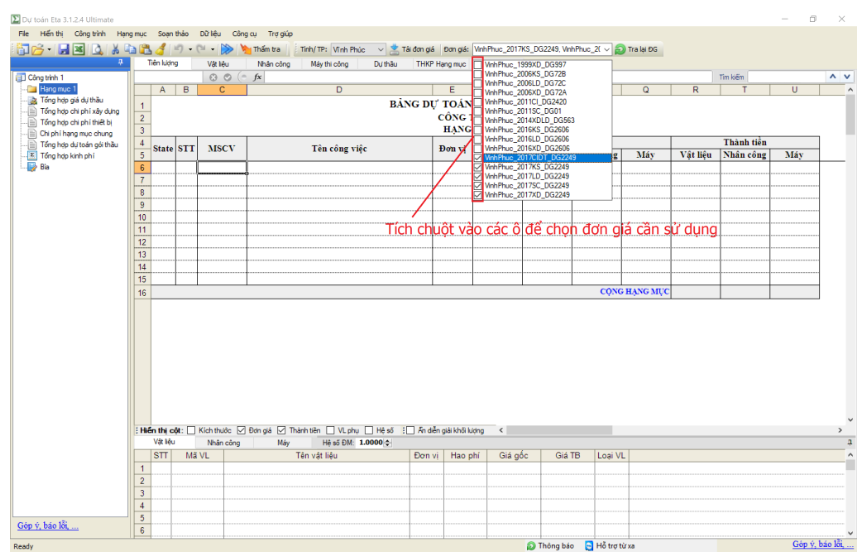
Task: Collapse the Đơn giá combo box arrow
Action: click(606, 49)
